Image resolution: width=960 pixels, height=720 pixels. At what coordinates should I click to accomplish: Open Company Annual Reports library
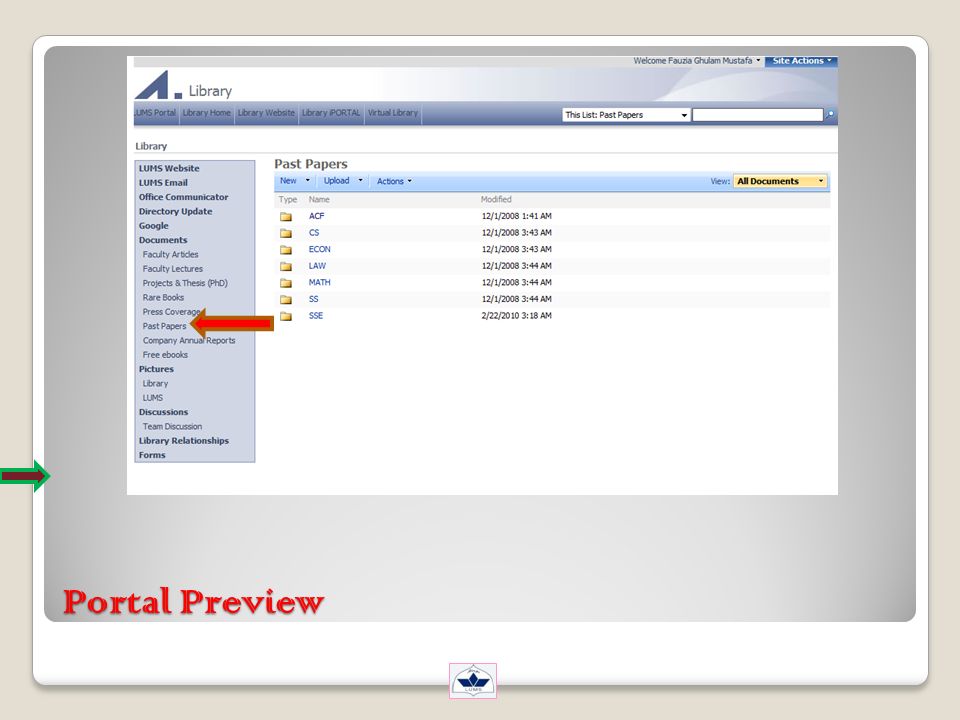(x=189, y=340)
